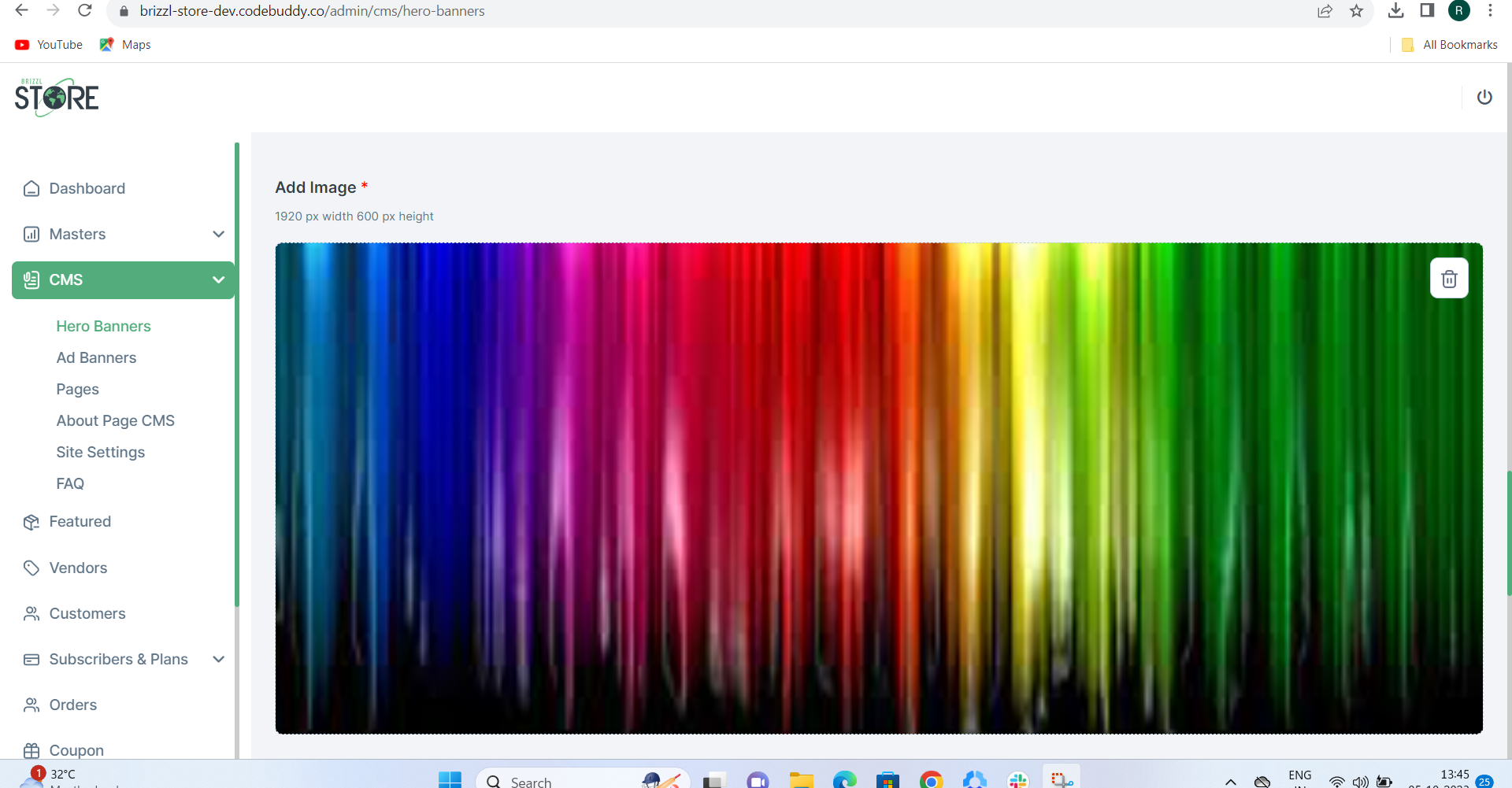Delete the uploaded banner image via trash icon
The image size is (1512, 788).
tap(1449, 279)
